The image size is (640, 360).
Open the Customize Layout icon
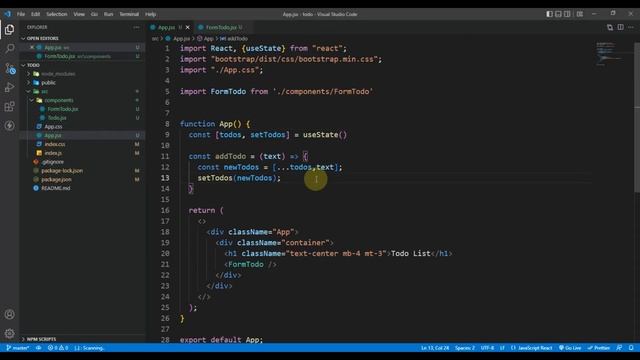pyautogui.click(x=580, y=14)
